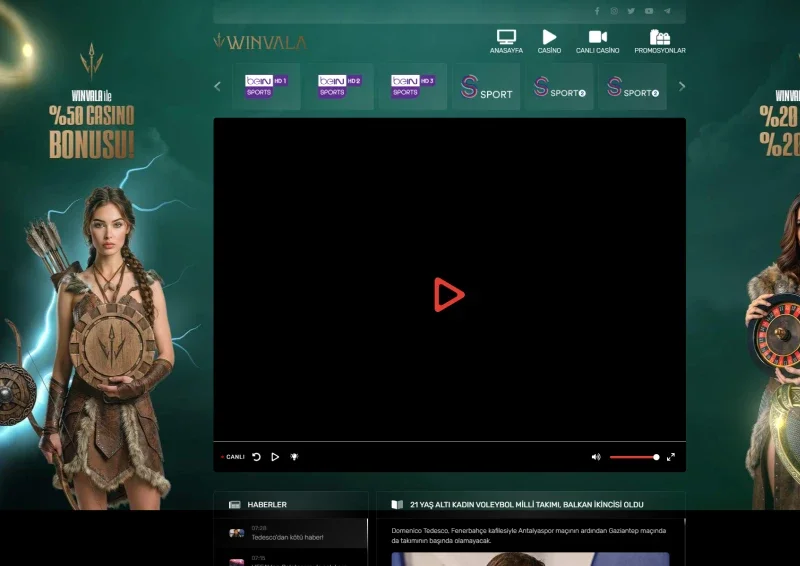
Task: Click the Haberler newspaper icon
Action: point(235,505)
